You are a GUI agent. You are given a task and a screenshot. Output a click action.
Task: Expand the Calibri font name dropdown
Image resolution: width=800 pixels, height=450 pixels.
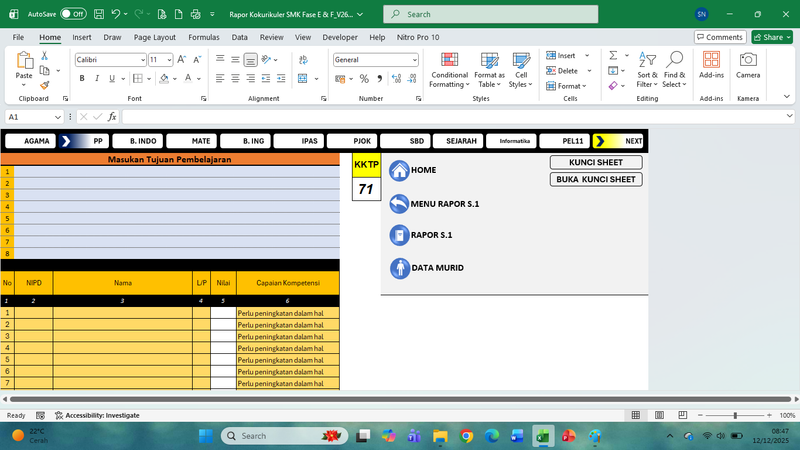pyautogui.click(x=140, y=60)
